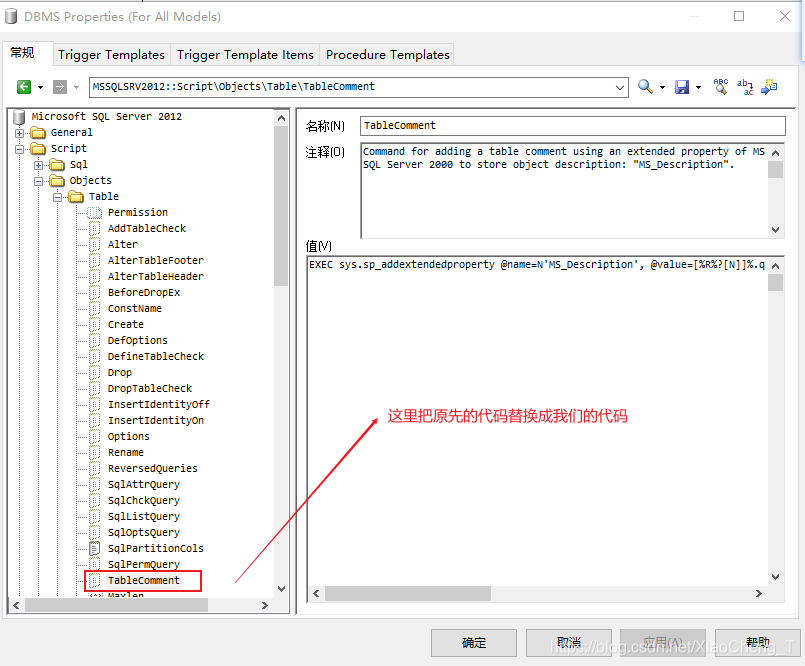Viewport: 805px width, 666px height.
Task: Click the ConstName item icon
Action: click(x=95, y=309)
